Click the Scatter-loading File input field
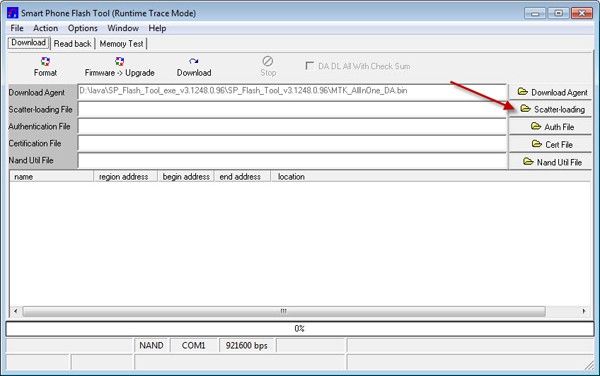Screen dimensions: 600x376 click(x=292, y=109)
